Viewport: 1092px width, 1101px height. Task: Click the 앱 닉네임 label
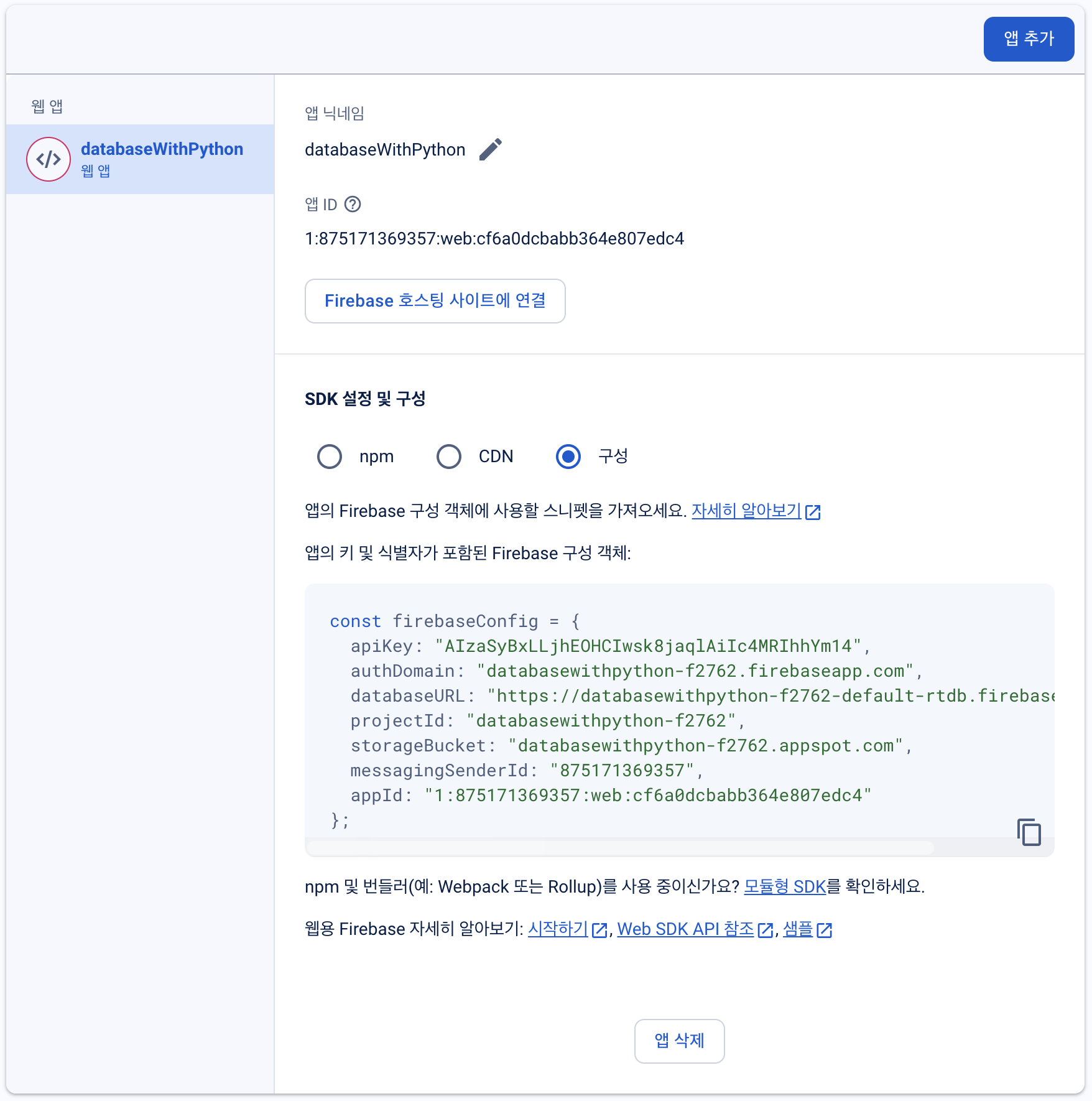pos(335,113)
